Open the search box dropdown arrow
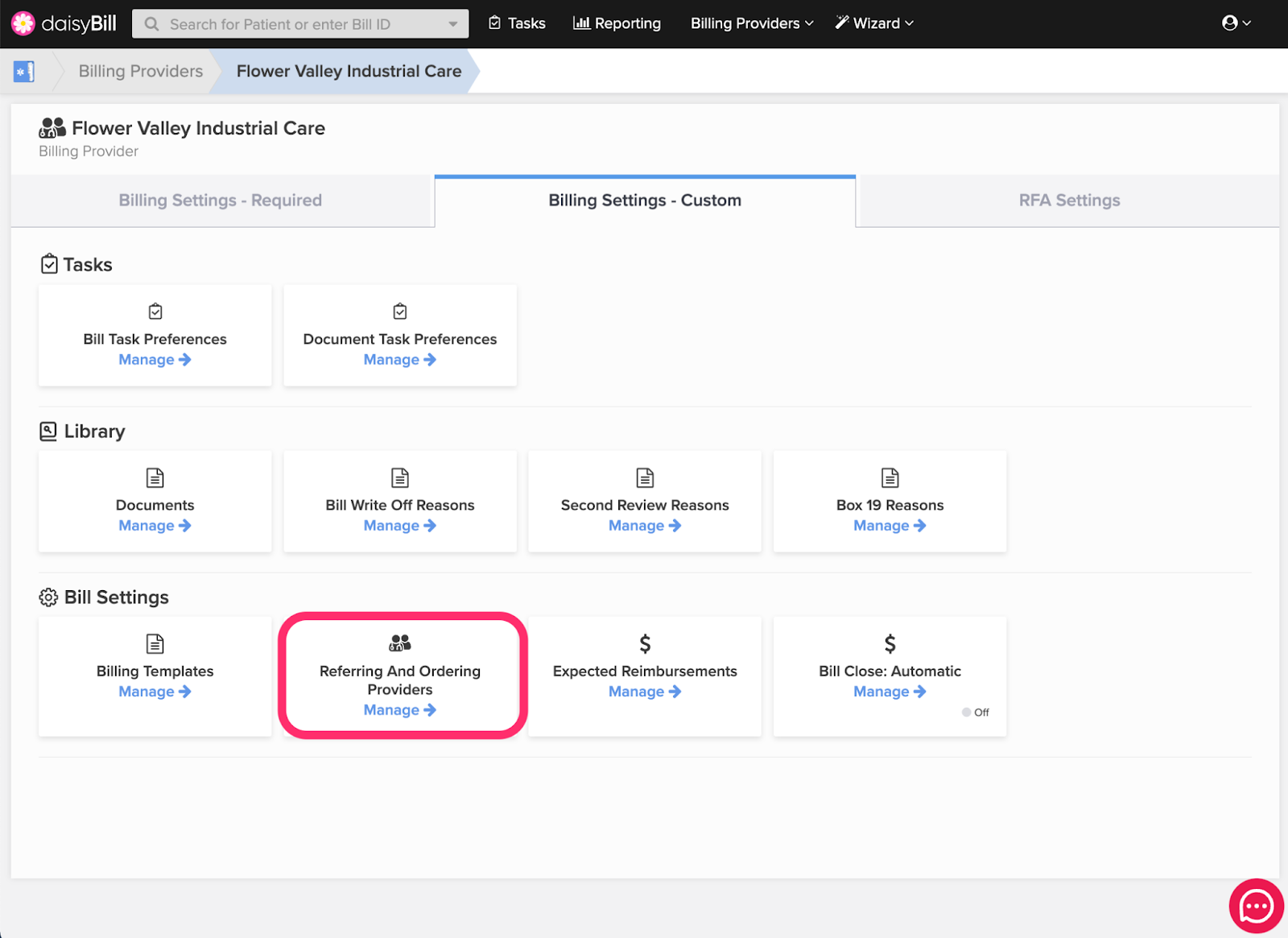1288x938 pixels. click(x=453, y=24)
